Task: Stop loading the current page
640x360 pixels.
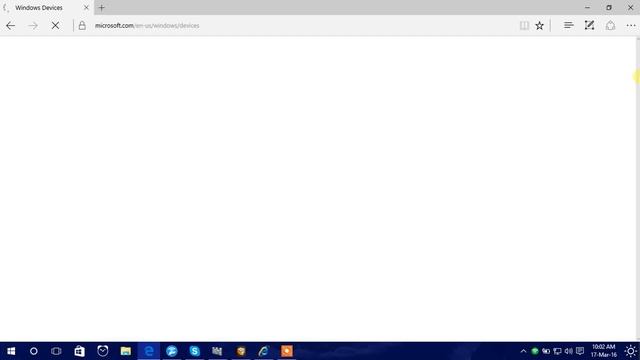Action: click(55, 25)
